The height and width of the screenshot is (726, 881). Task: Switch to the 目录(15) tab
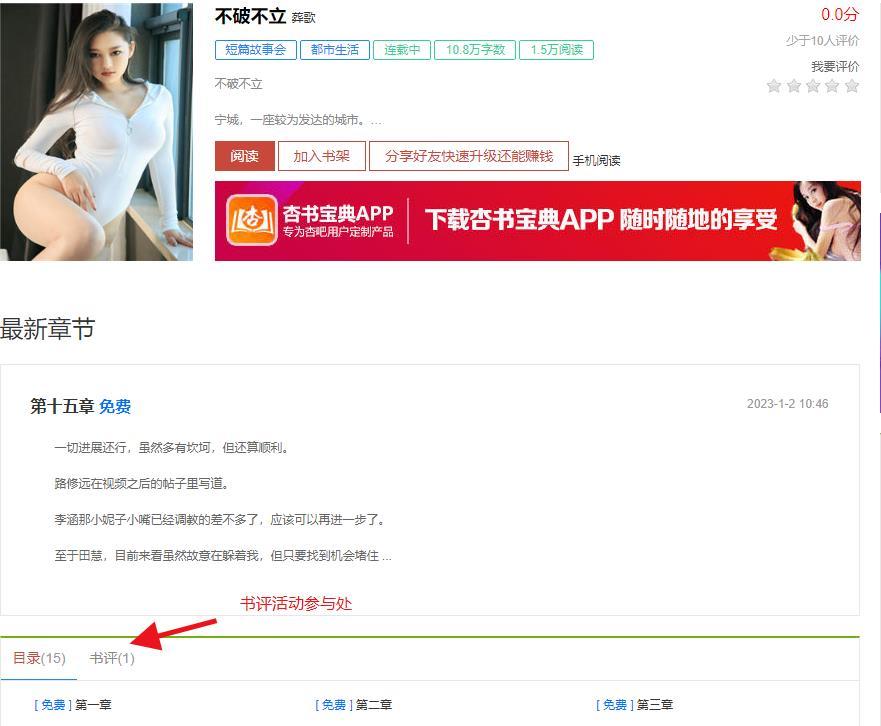(39, 658)
